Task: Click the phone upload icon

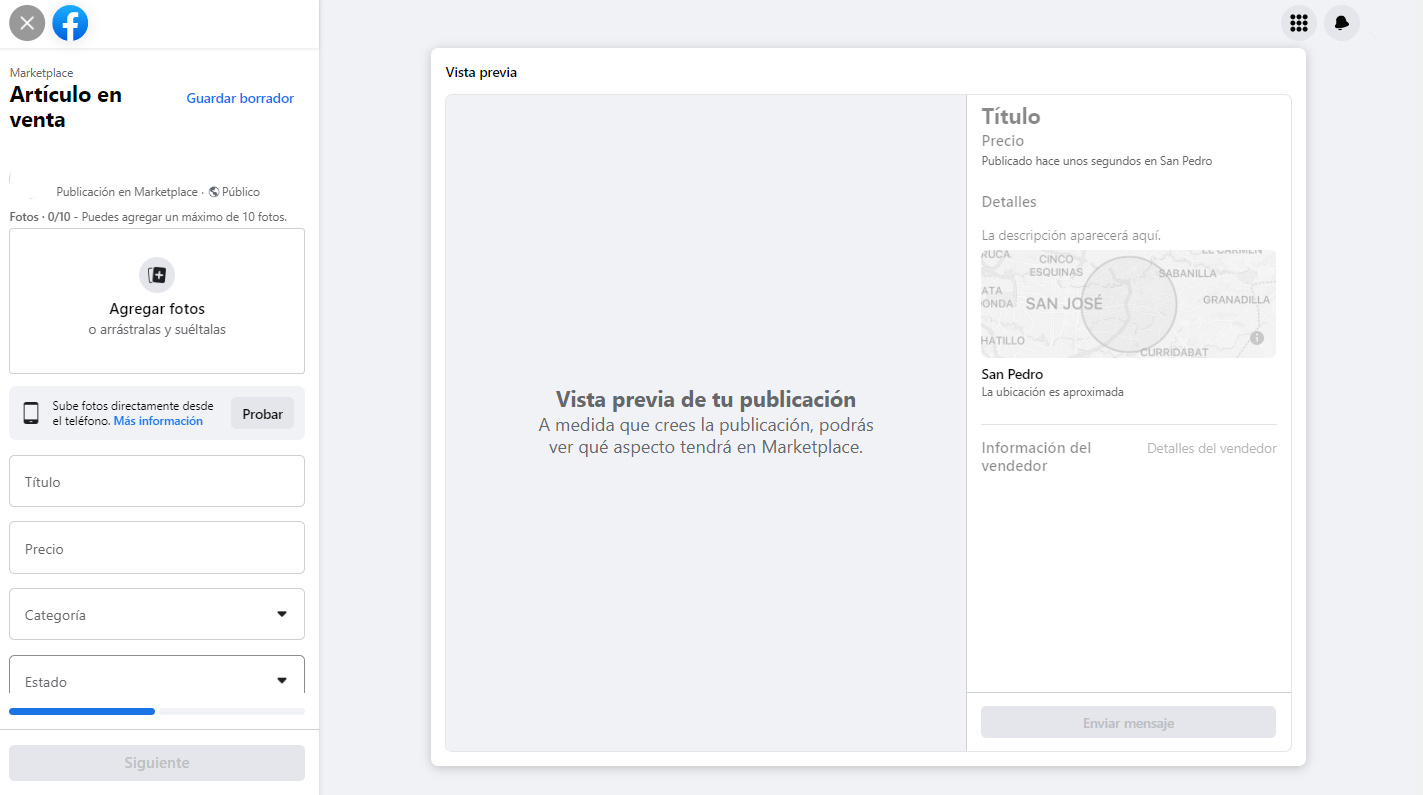Action: click(x=31, y=413)
